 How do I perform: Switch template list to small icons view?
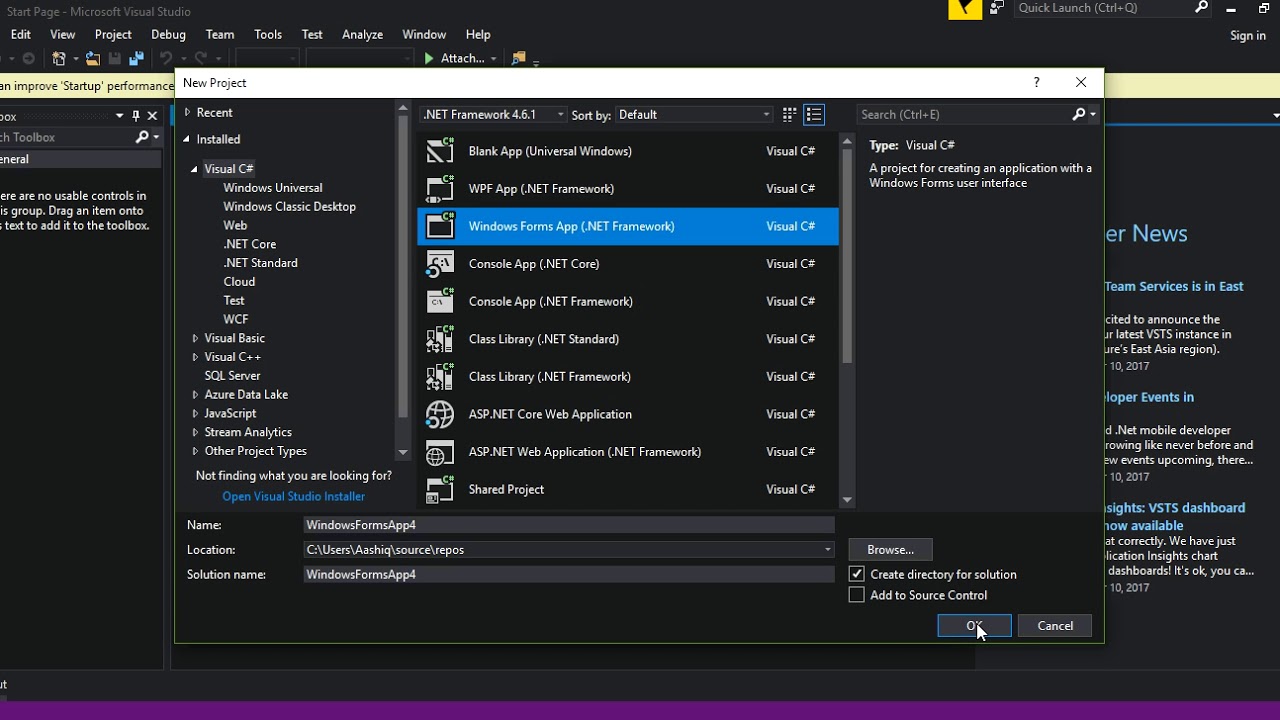tap(789, 115)
